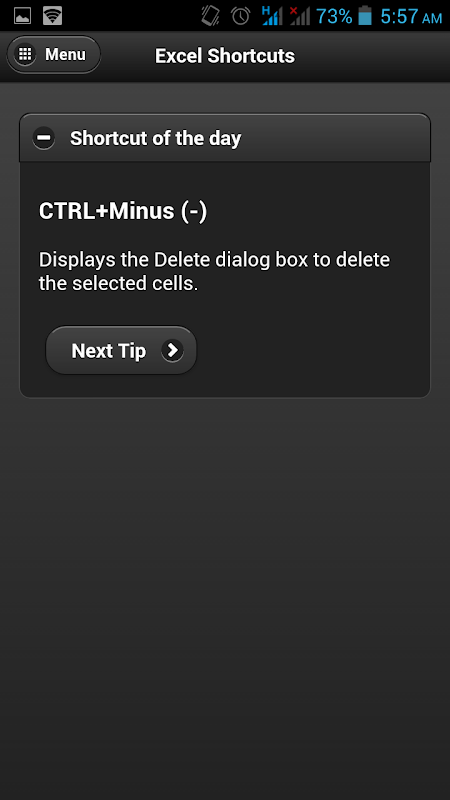This screenshot has height=800, width=450.
Task: Go to the Next Tip
Action: tap(121, 351)
